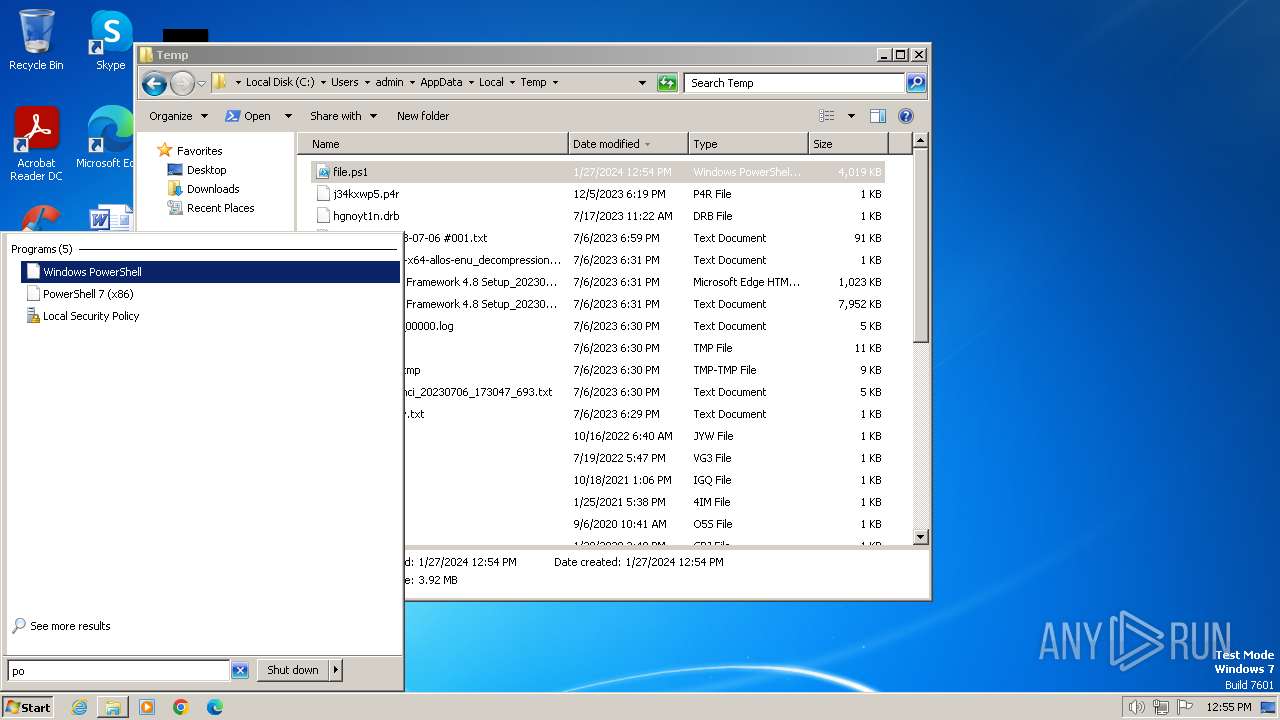Open Acrobat Reader DC desktop shortcut
Viewport: 1280px width, 720px height.
coord(36,144)
